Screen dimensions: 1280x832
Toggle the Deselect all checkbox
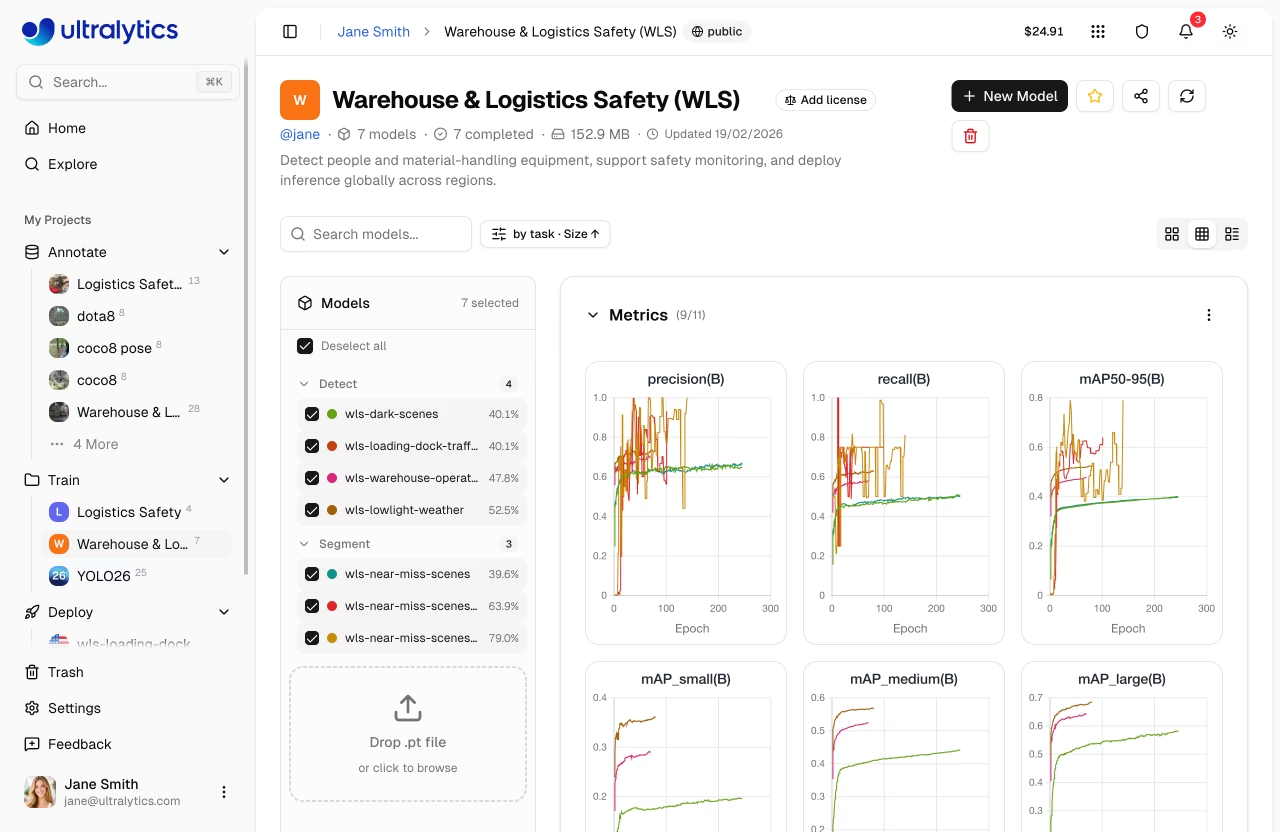click(x=305, y=346)
